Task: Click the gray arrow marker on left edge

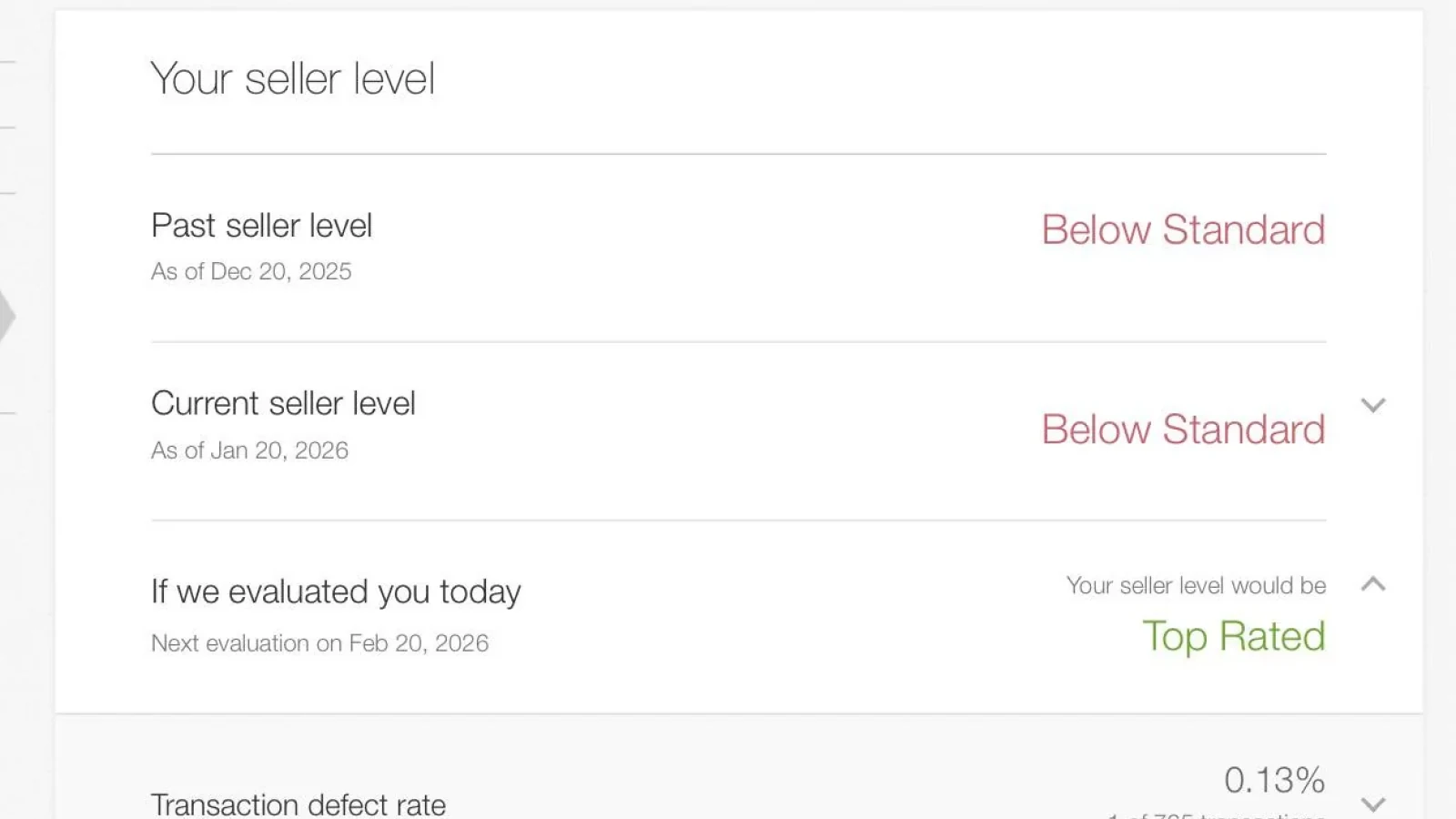Action: (6, 317)
